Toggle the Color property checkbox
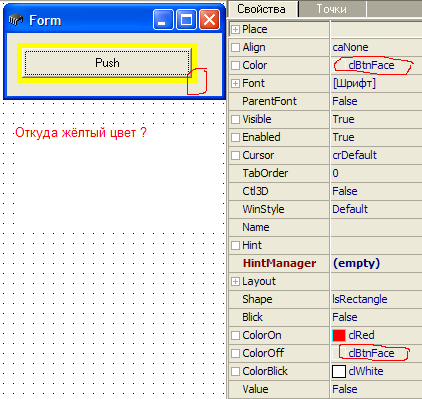 235,65
